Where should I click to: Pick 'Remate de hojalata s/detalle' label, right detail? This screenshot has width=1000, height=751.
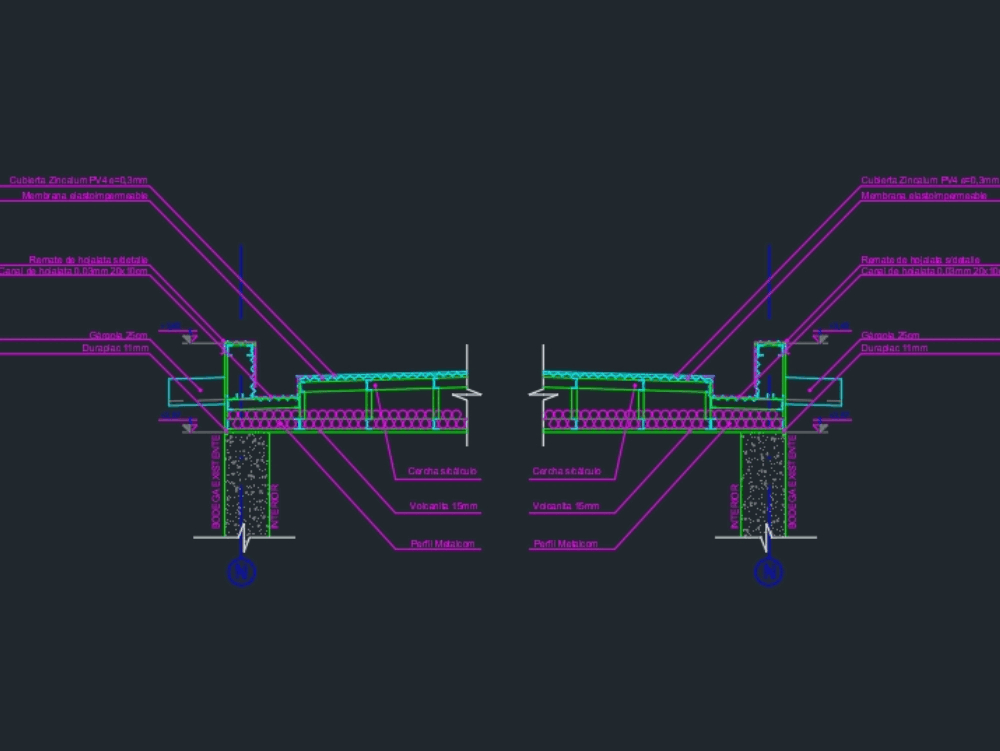920,260
